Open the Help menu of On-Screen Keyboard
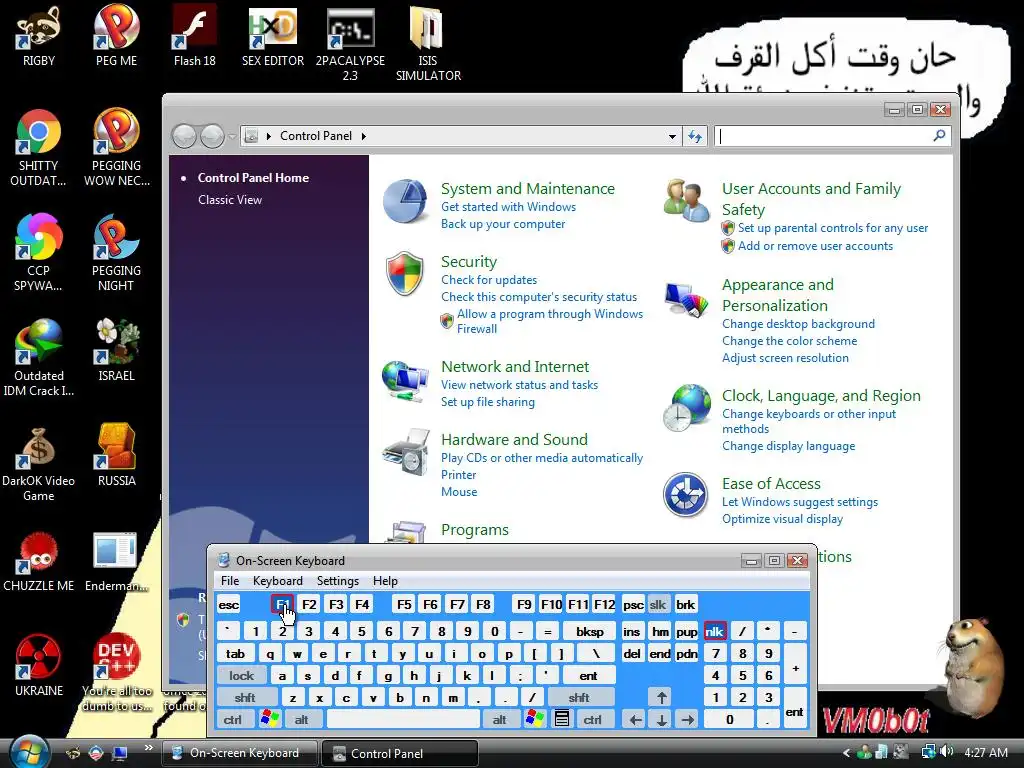This screenshot has height=768, width=1024. (x=385, y=581)
